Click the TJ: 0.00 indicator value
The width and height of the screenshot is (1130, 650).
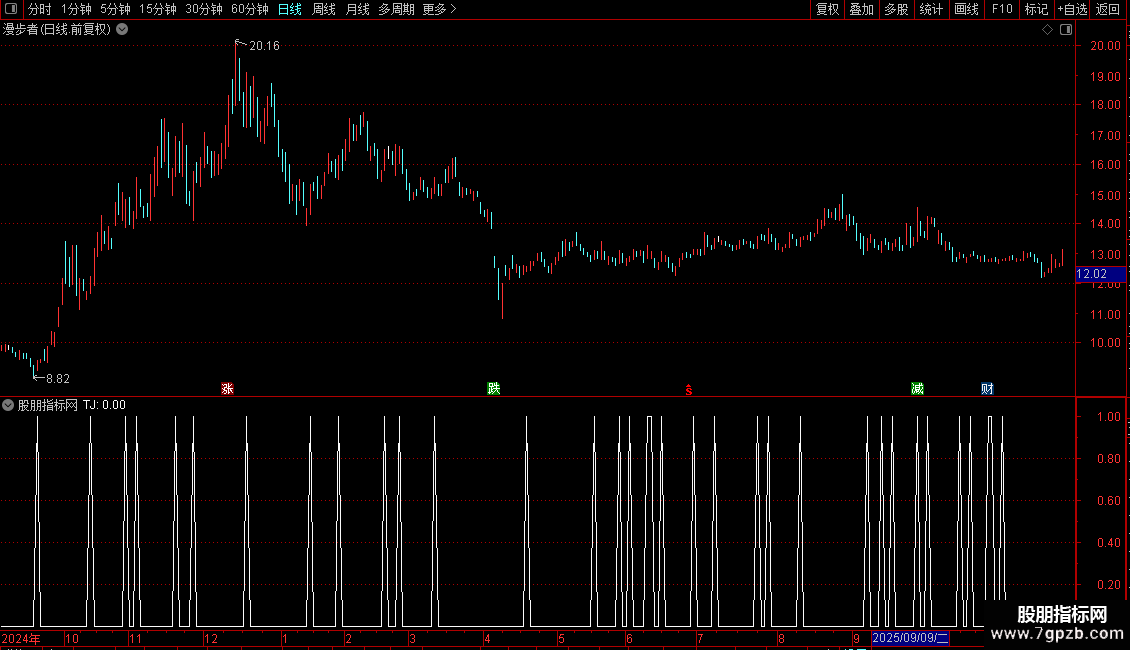[104, 405]
